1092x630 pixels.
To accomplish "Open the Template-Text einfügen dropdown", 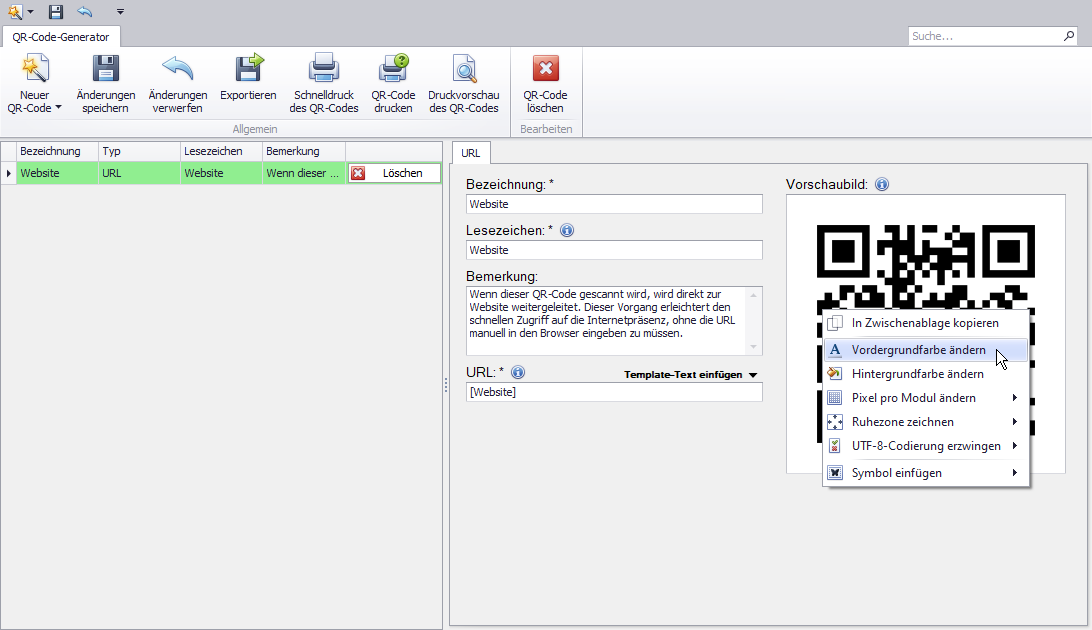I will click(x=690, y=375).
